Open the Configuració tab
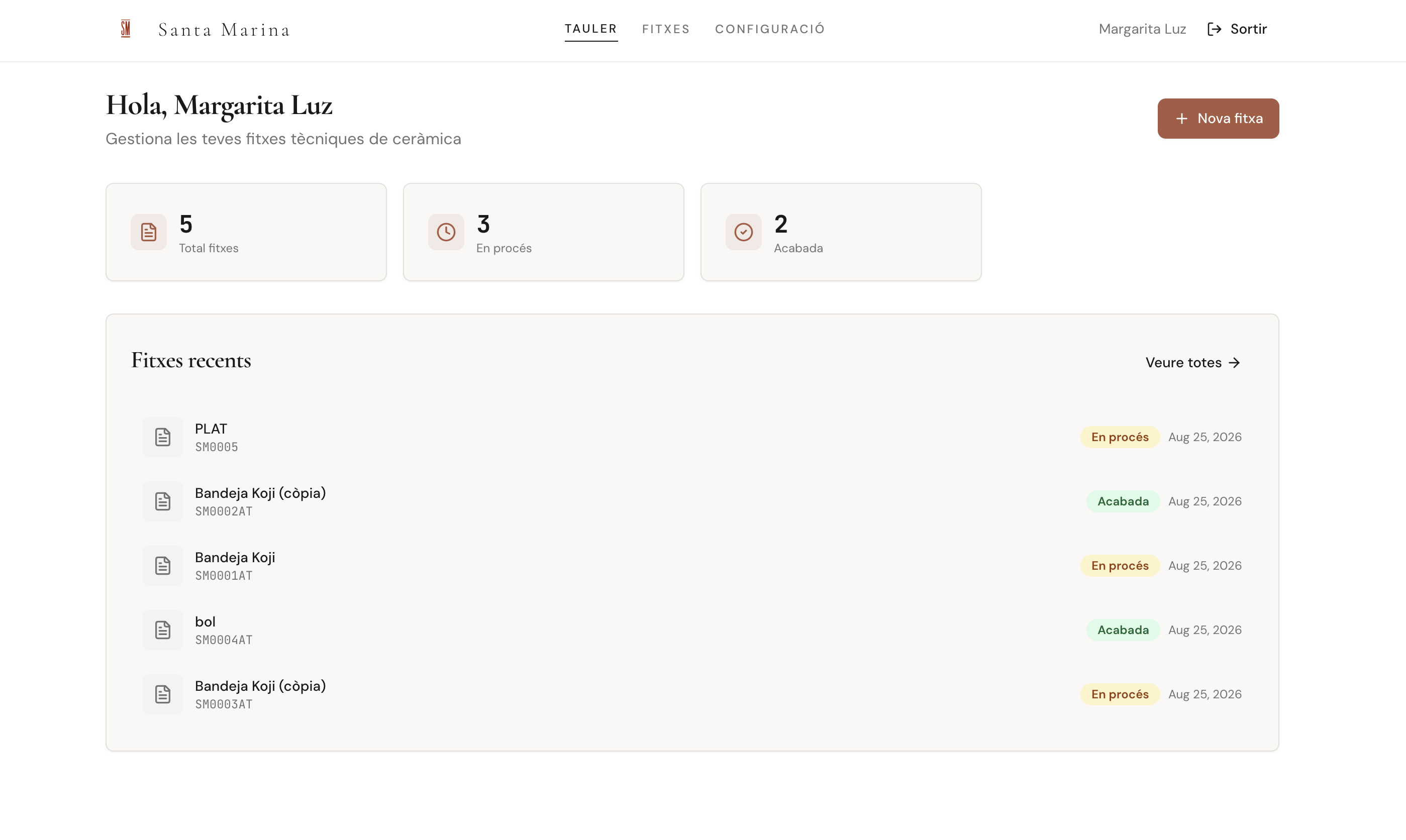Image resolution: width=1406 pixels, height=840 pixels. pyautogui.click(x=770, y=29)
